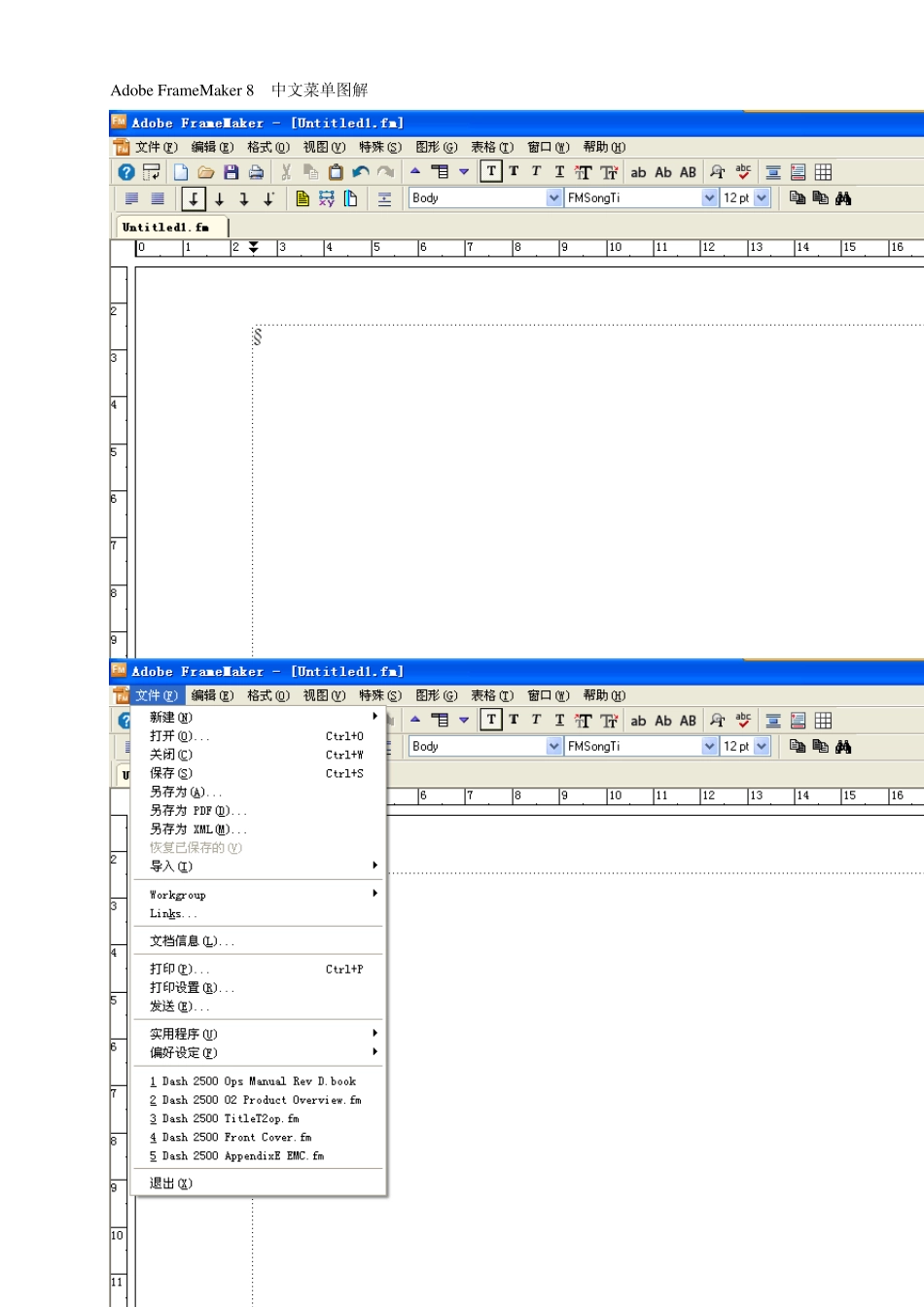The image size is (924, 1307).
Task: Click spell check 'abc' icon in top window
Action: [743, 171]
